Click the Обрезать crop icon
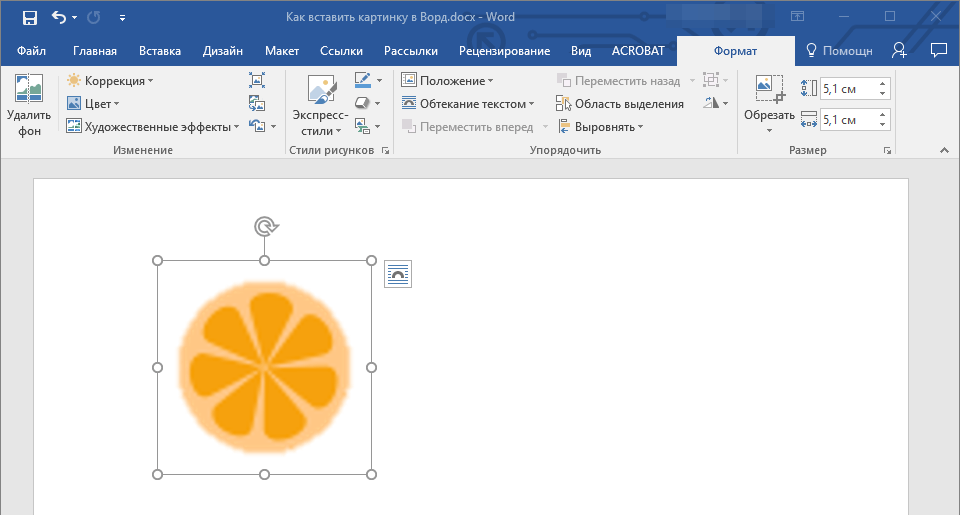 click(x=769, y=91)
